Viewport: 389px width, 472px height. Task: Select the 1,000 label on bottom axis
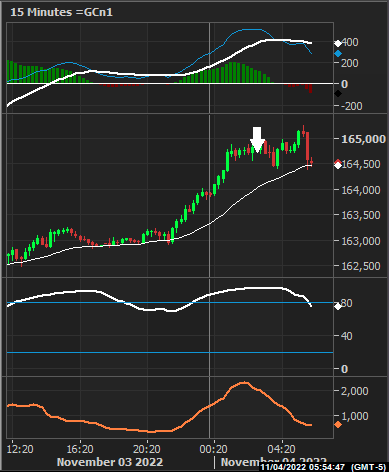pos(355,416)
